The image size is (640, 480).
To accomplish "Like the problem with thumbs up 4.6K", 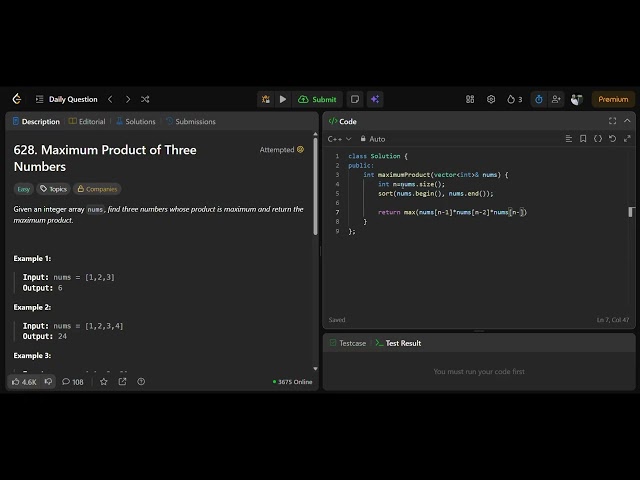I will [24, 382].
